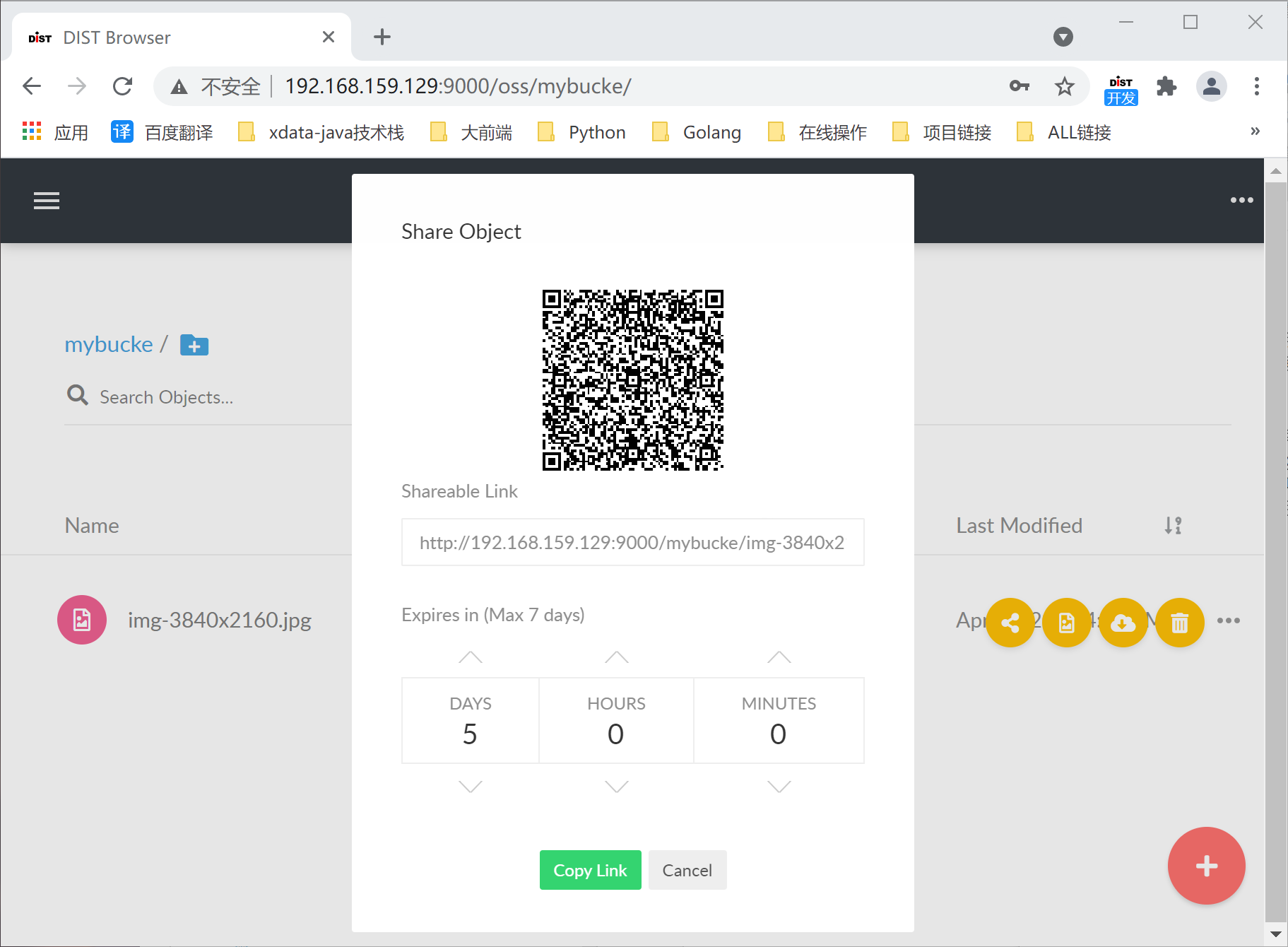Click the scrollbar down arrow
The width and height of the screenshot is (1288, 947).
coord(1275,934)
